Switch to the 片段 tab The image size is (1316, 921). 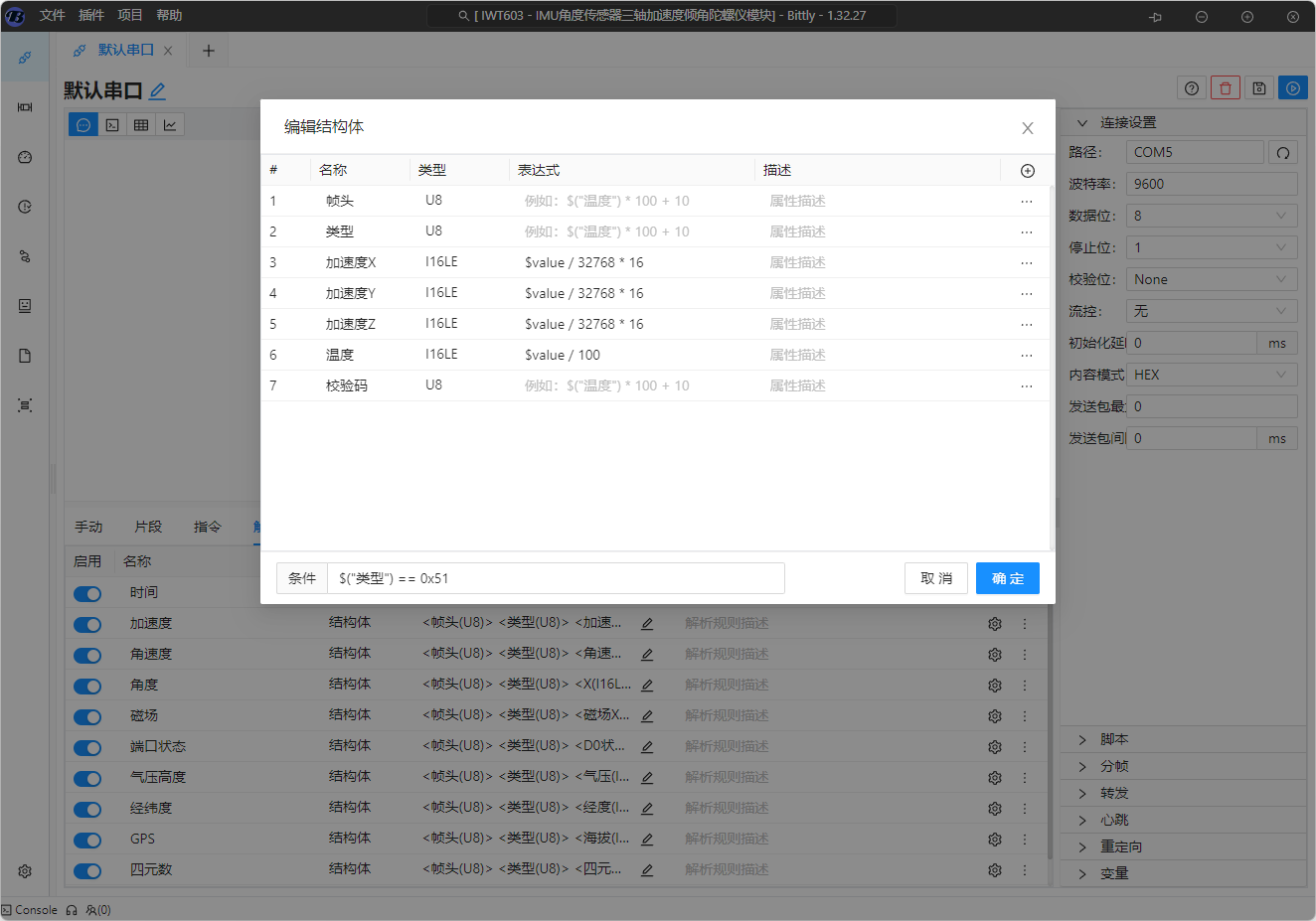tap(148, 528)
